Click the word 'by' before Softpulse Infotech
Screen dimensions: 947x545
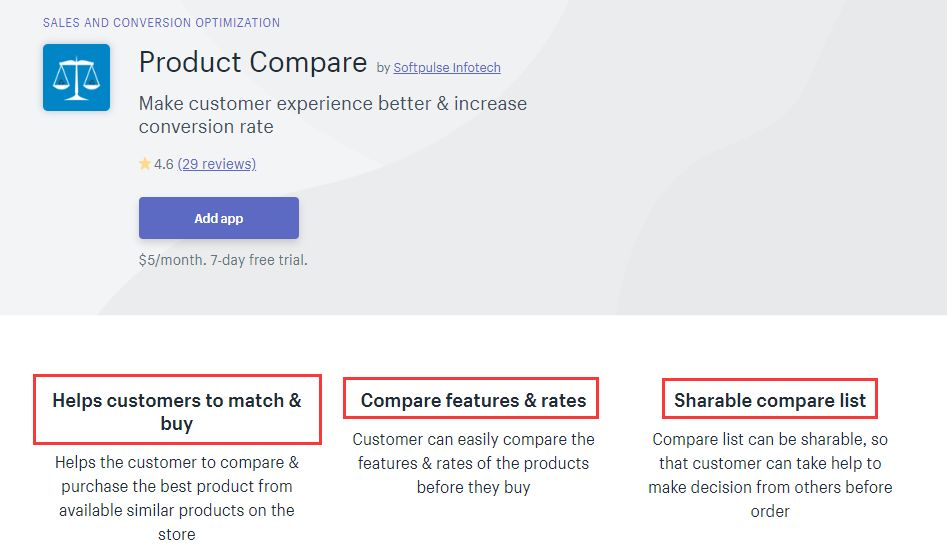point(384,68)
